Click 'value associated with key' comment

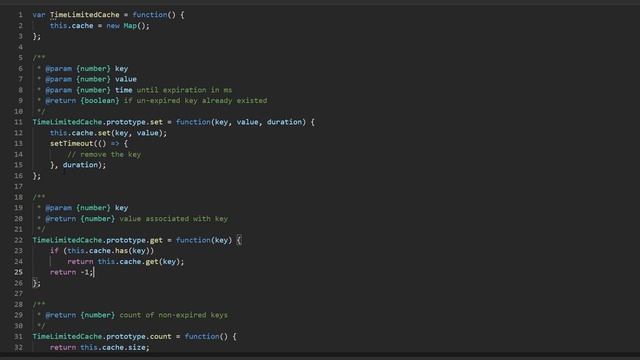(174, 219)
